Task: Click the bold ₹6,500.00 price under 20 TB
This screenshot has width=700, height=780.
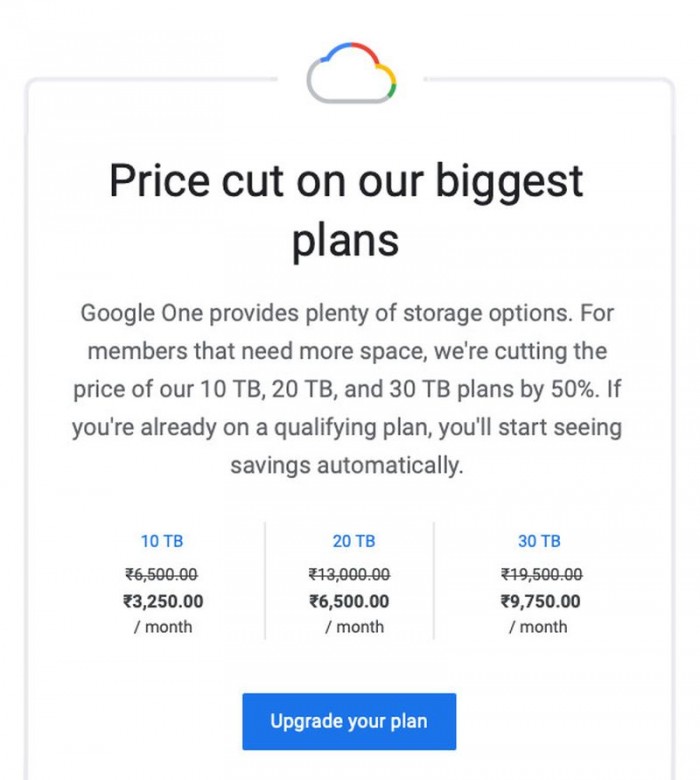Action: [349, 601]
